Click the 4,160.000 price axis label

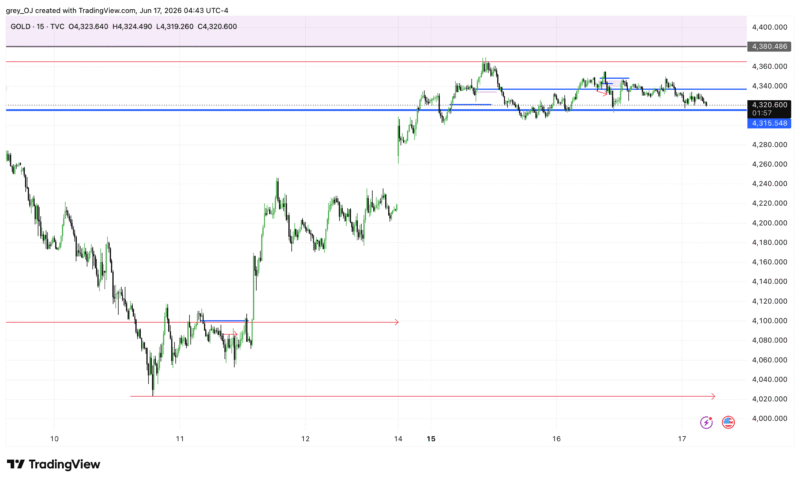(x=769, y=262)
